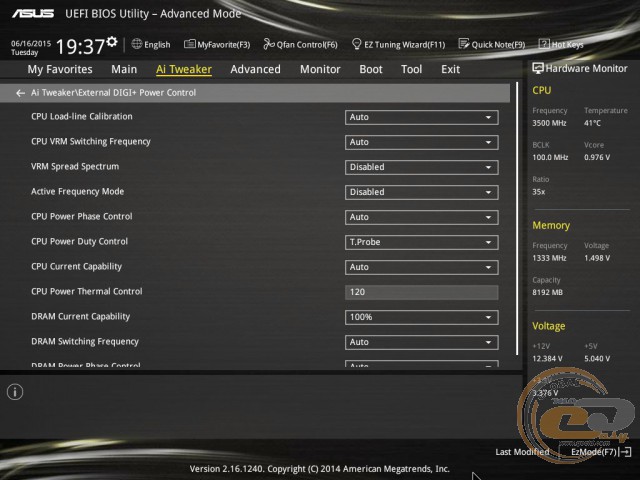The width and height of the screenshot is (640, 480).
Task: Expand CPU Current Capability dropdown
Action: pyautogui.click(x=421, y=267)
